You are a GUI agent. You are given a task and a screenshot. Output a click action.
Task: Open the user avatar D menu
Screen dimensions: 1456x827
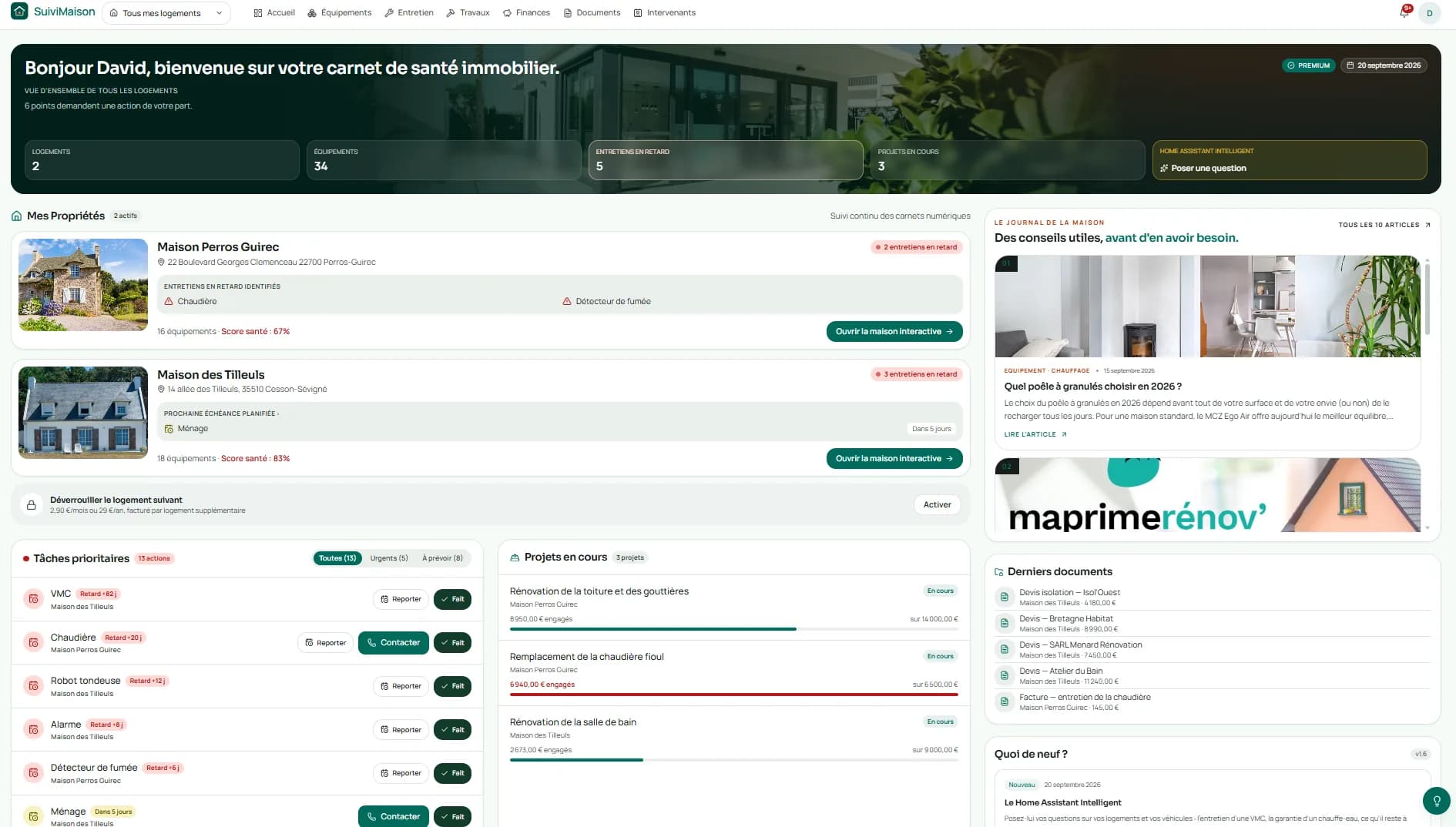tap(1430, 13)
